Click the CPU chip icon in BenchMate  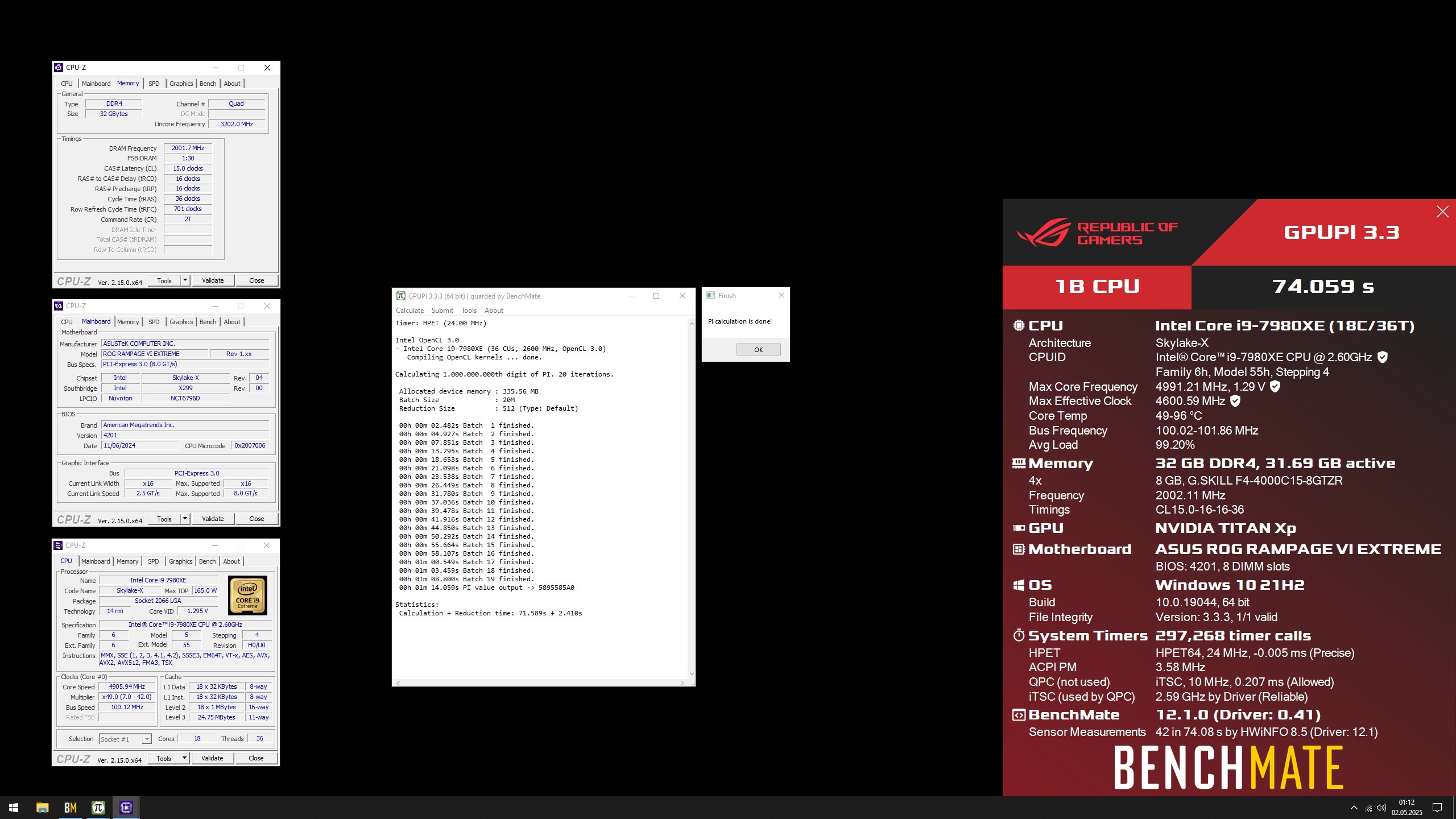[1019, 325]
